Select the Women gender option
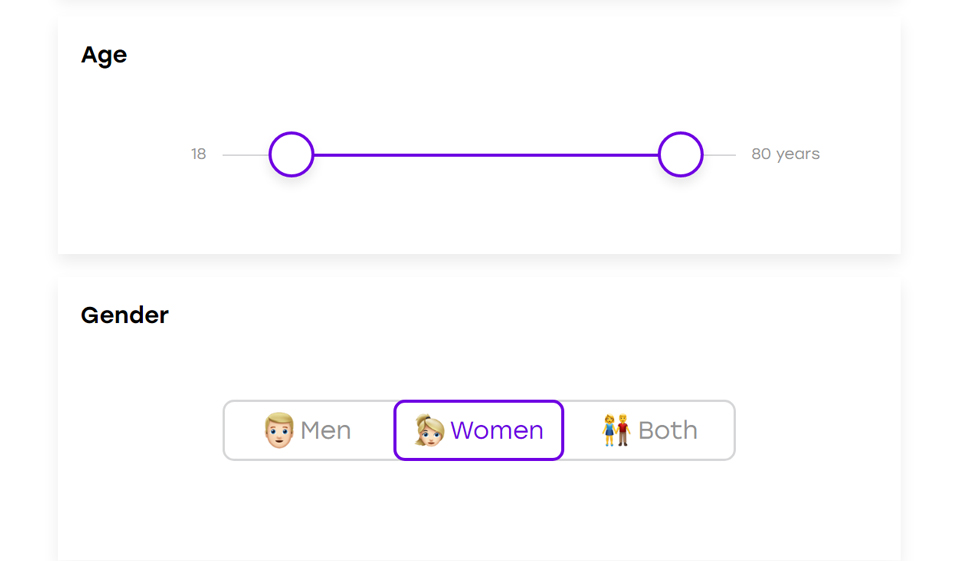Screen dimensions: 960x561 pos(479,430)
